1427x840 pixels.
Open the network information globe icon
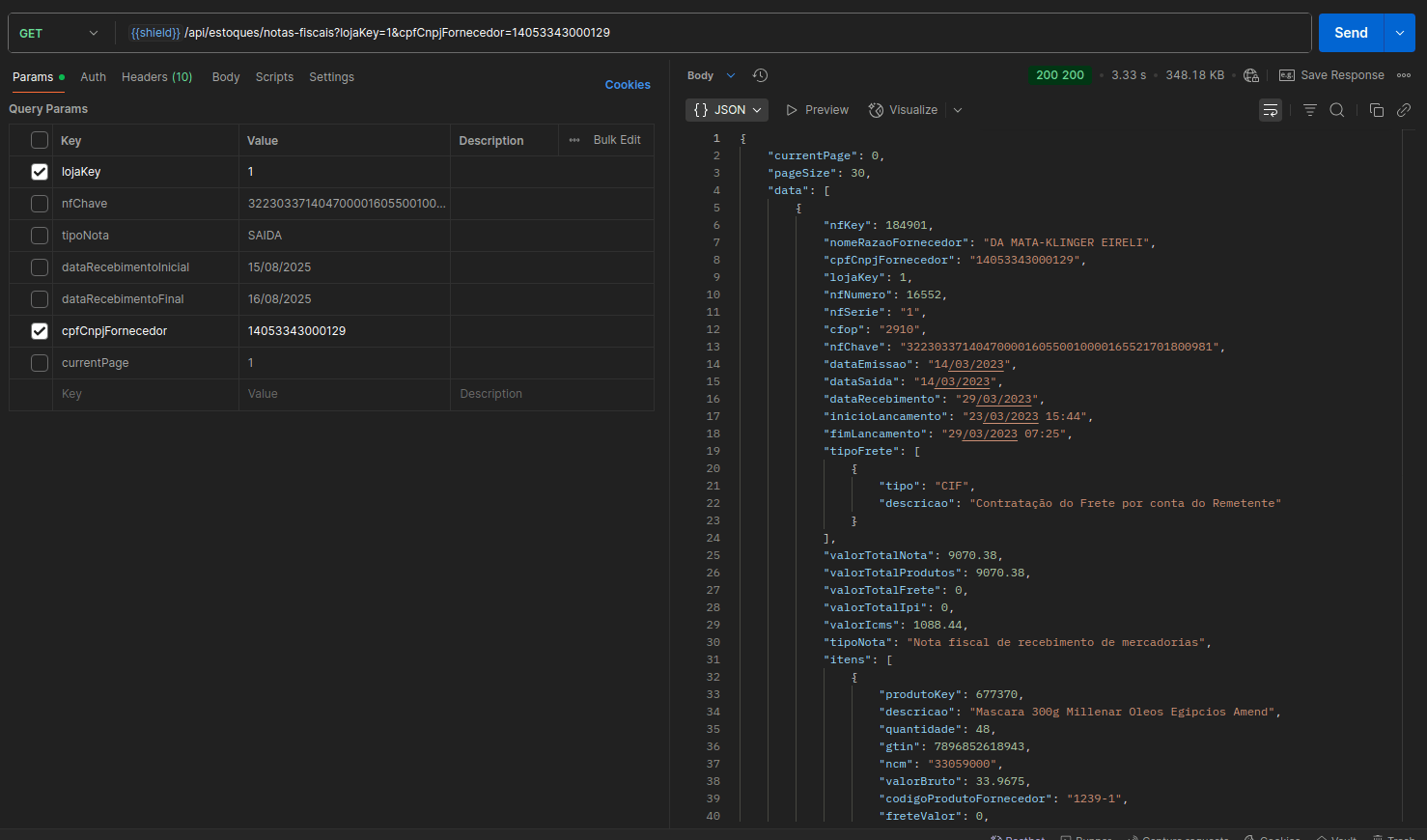(x=1251, y=75)
